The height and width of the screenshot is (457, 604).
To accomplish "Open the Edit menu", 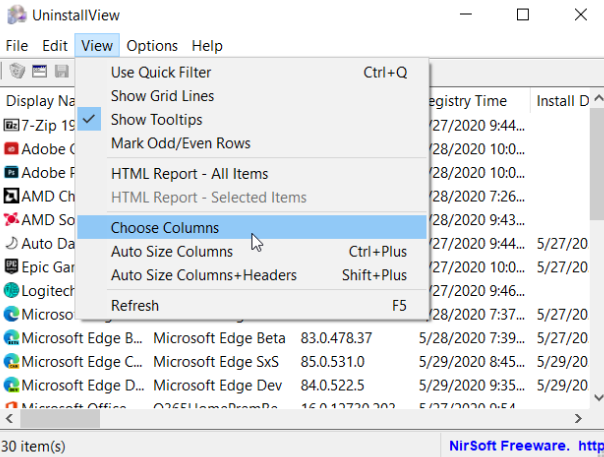I will click(55, 46).
